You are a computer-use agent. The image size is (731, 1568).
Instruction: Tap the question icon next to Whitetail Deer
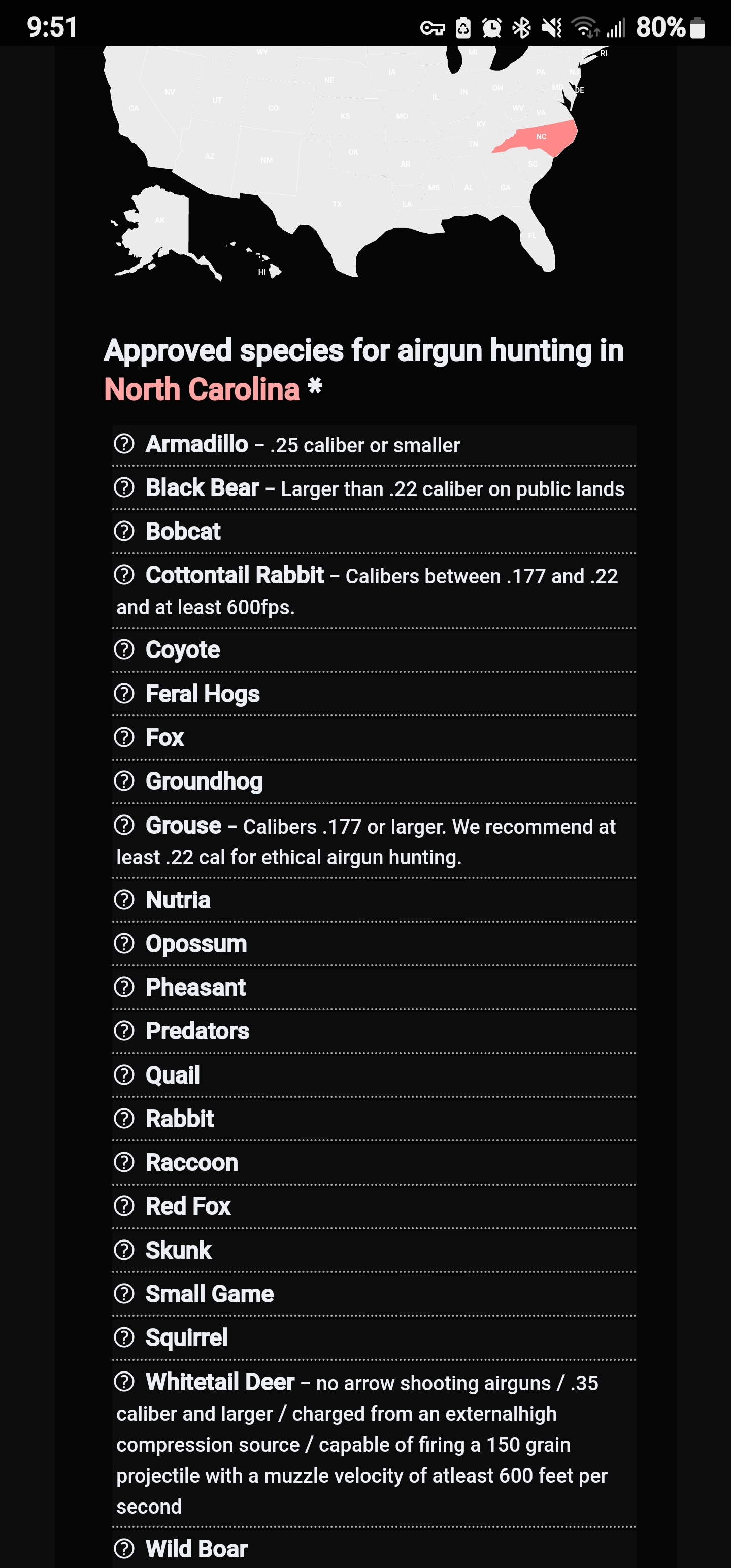[124, 1382]
